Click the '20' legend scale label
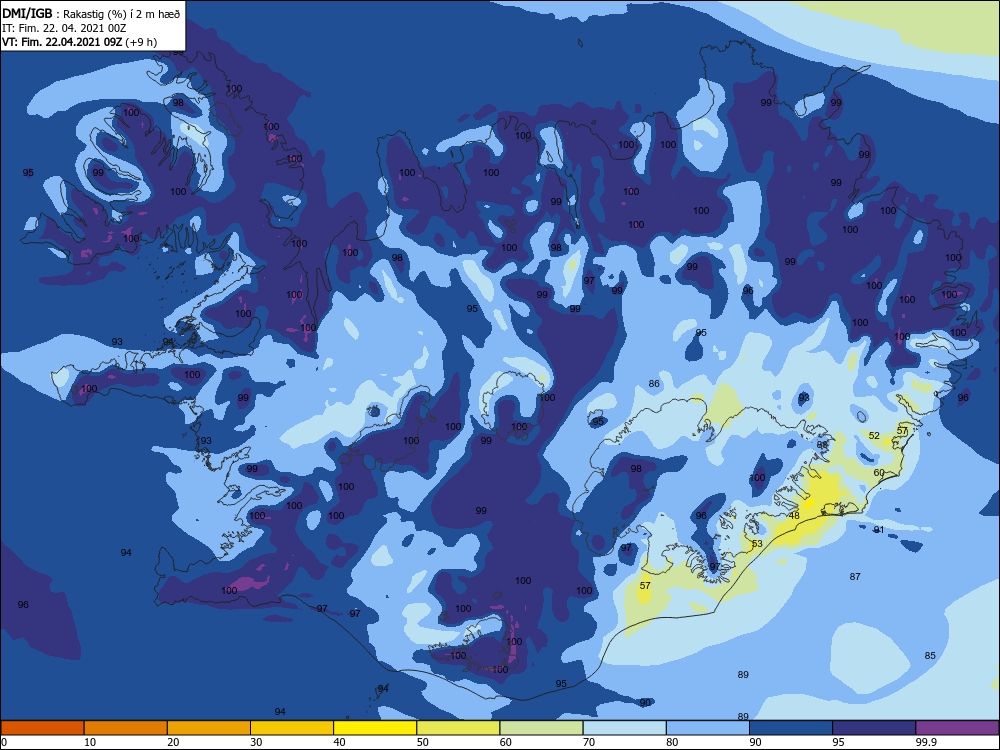Screen dimensions: 1000x750 (173, 742)
